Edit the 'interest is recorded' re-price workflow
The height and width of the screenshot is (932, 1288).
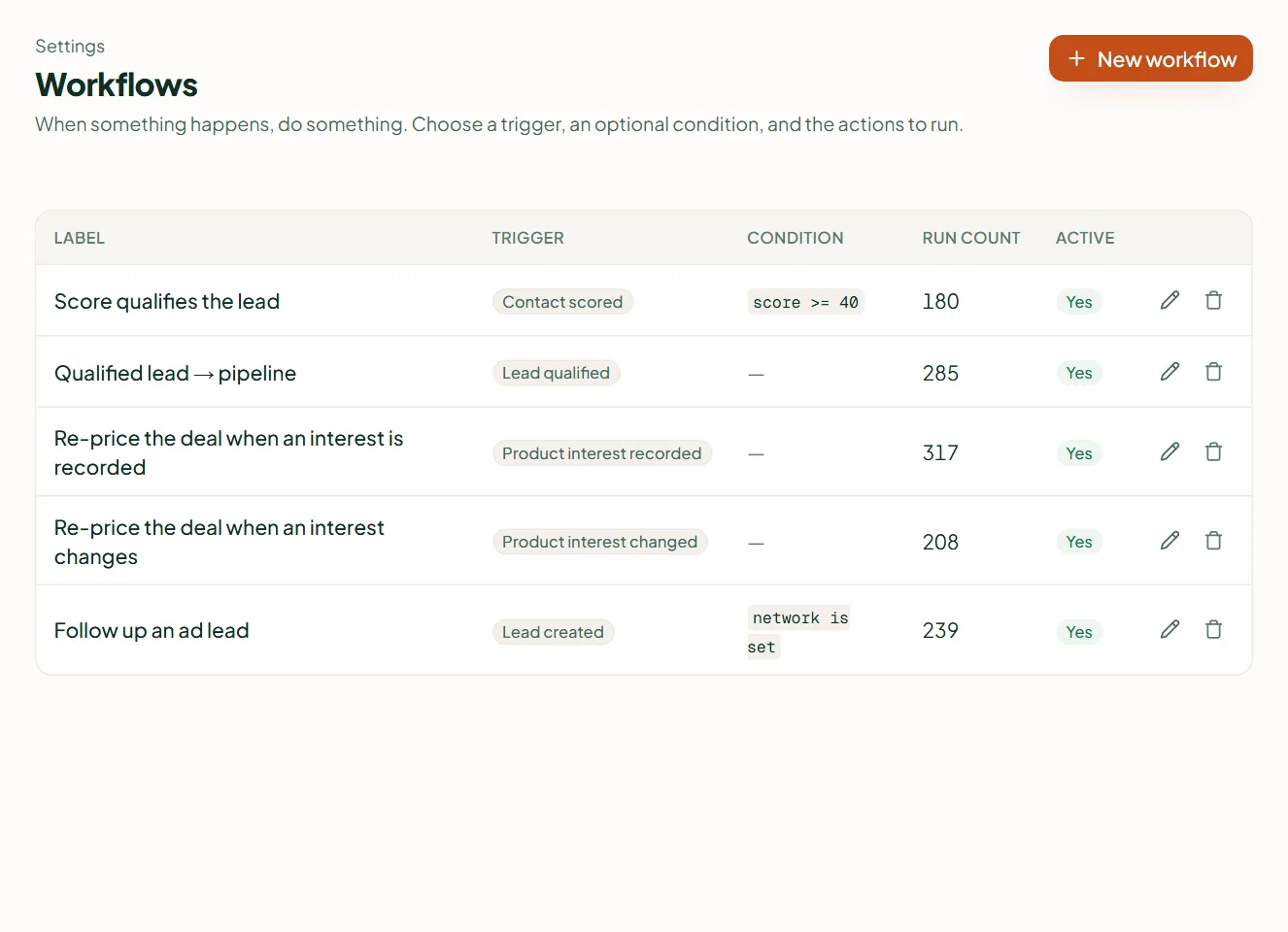[1169, 451]
